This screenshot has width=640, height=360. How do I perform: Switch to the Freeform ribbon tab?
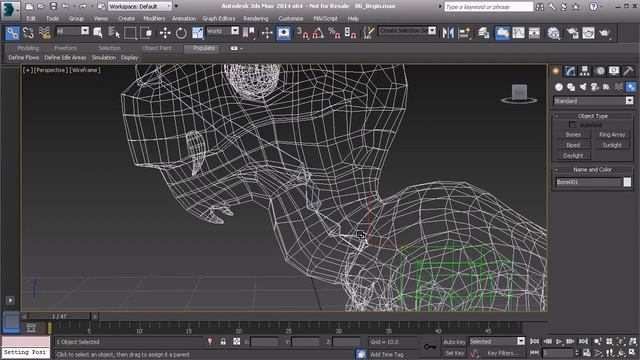65,48
